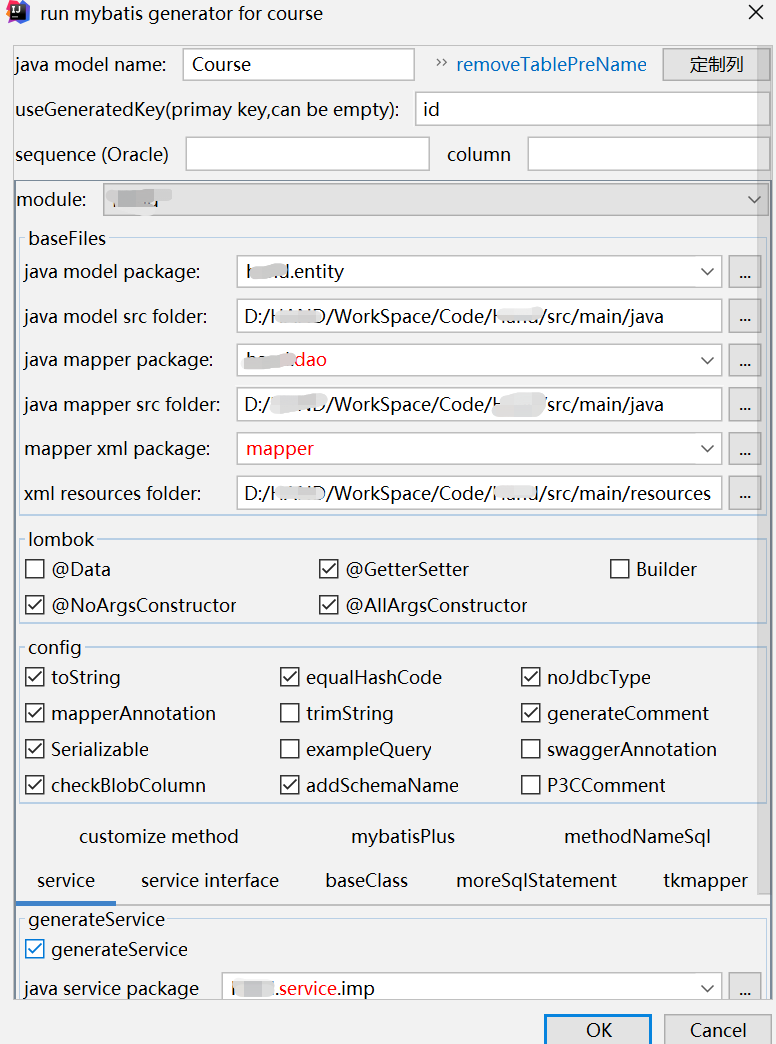Switch to methodNameSql tab

tap(637, 836)
